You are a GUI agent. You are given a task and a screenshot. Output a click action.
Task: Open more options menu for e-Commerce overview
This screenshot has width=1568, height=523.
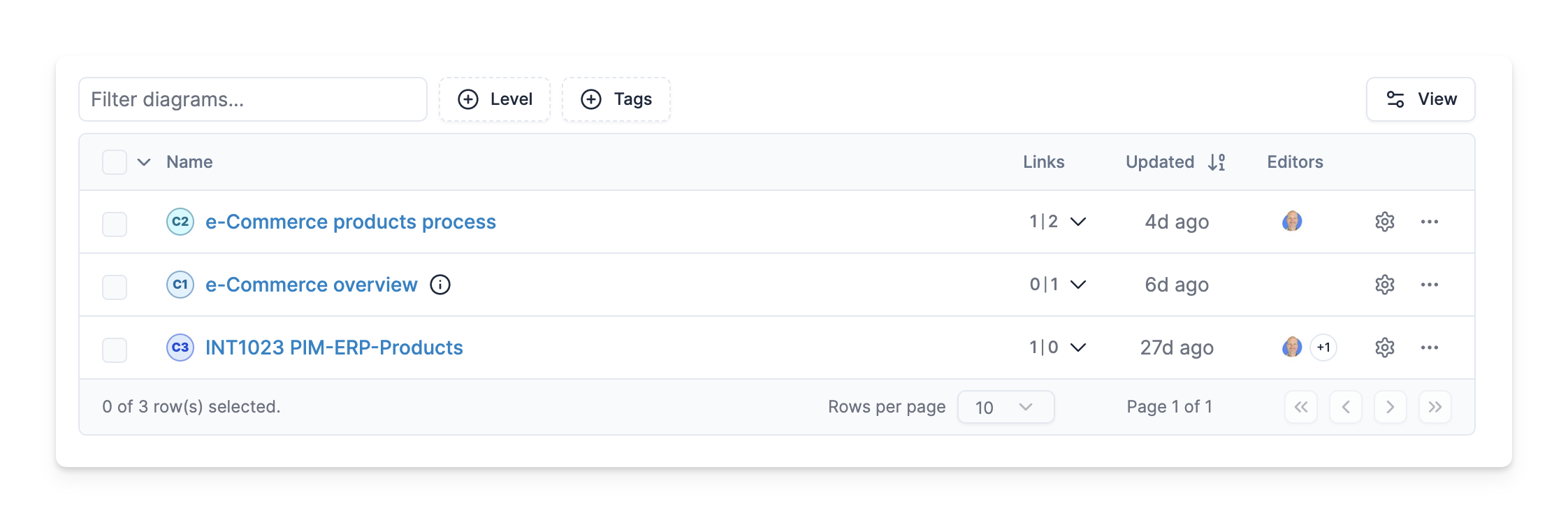[1429, 285]
